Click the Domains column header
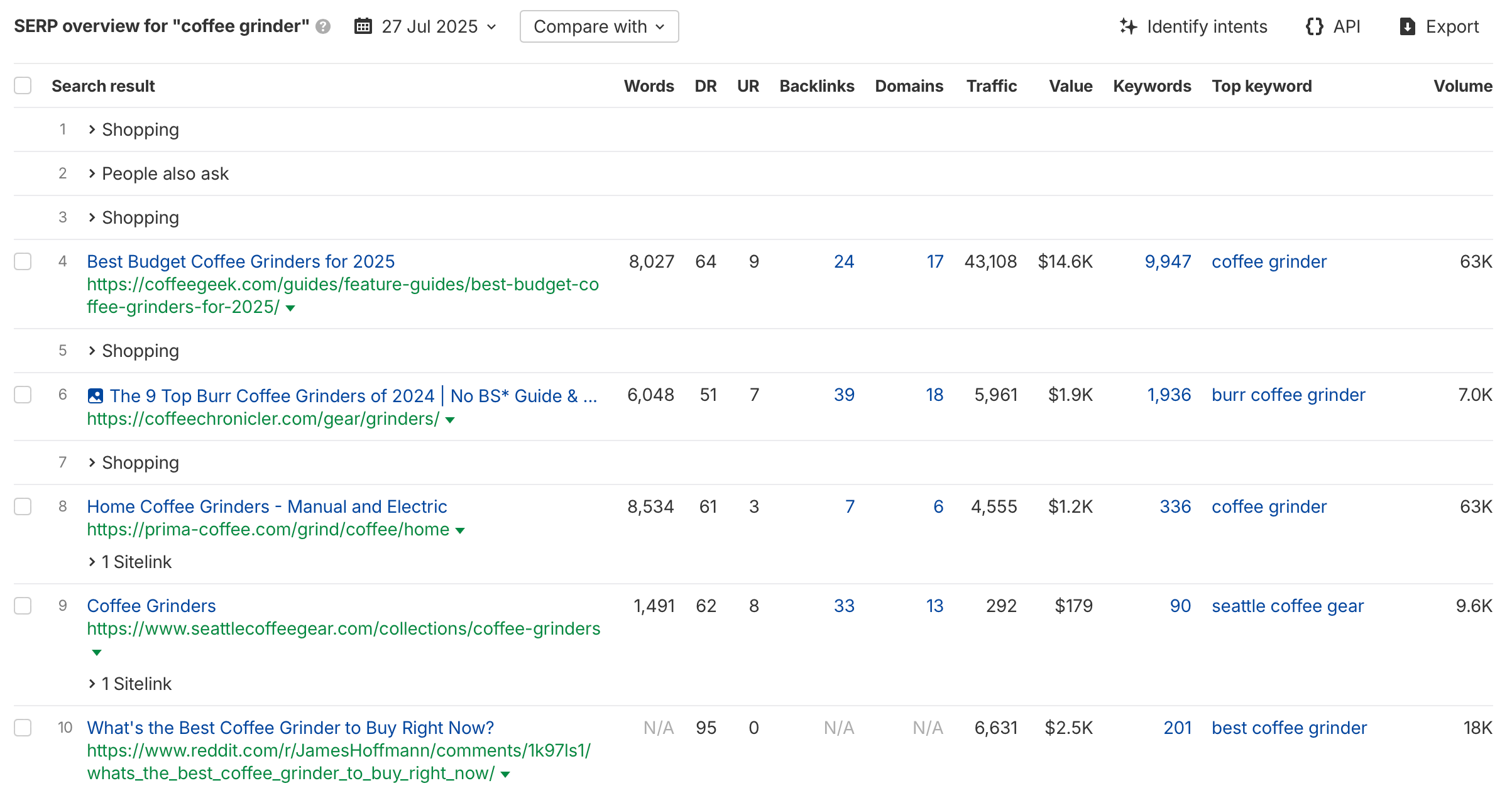 tap(909, 86)
